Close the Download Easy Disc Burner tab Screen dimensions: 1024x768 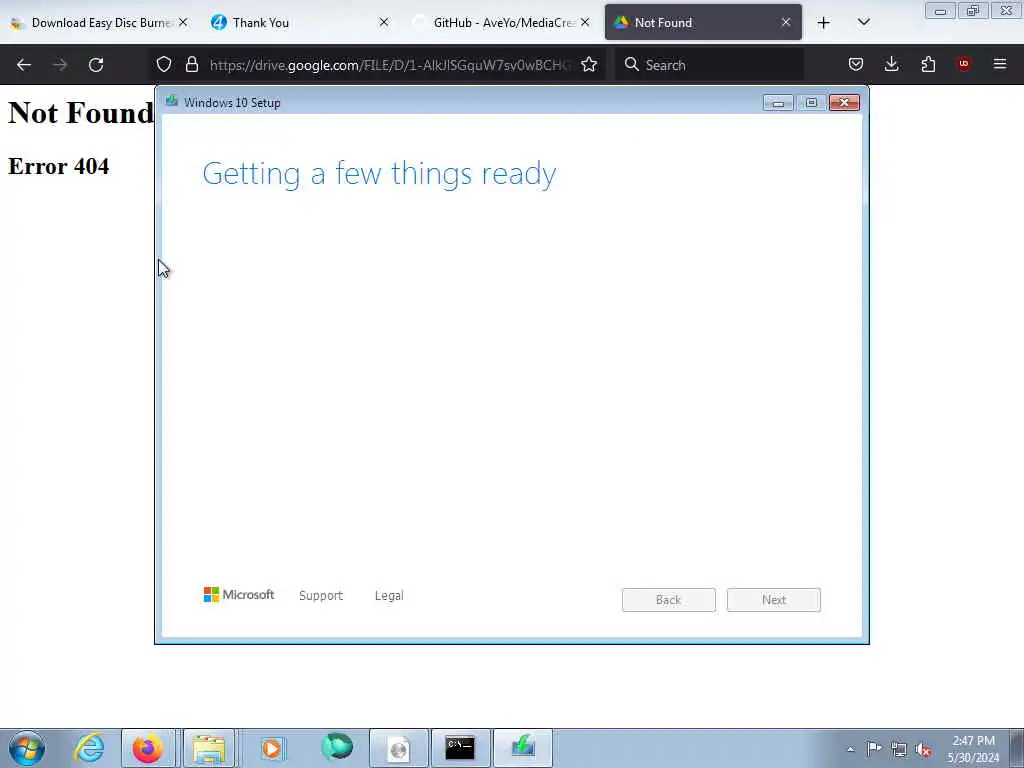pyautogui.click(x=183, y=23)
